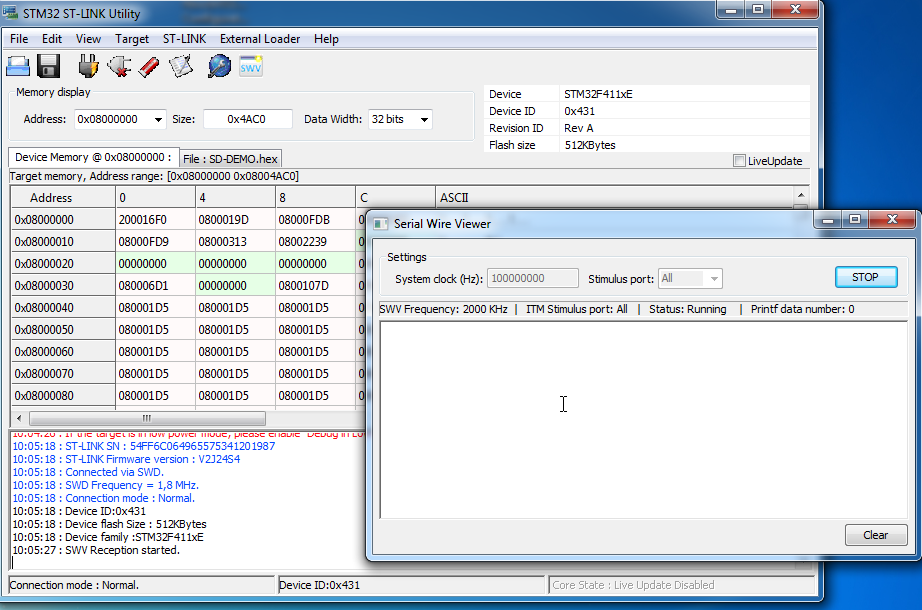The width and height of the screenshot is (922, 610).
Task: Select memory cell 08000313
Action: coord(235,242)
